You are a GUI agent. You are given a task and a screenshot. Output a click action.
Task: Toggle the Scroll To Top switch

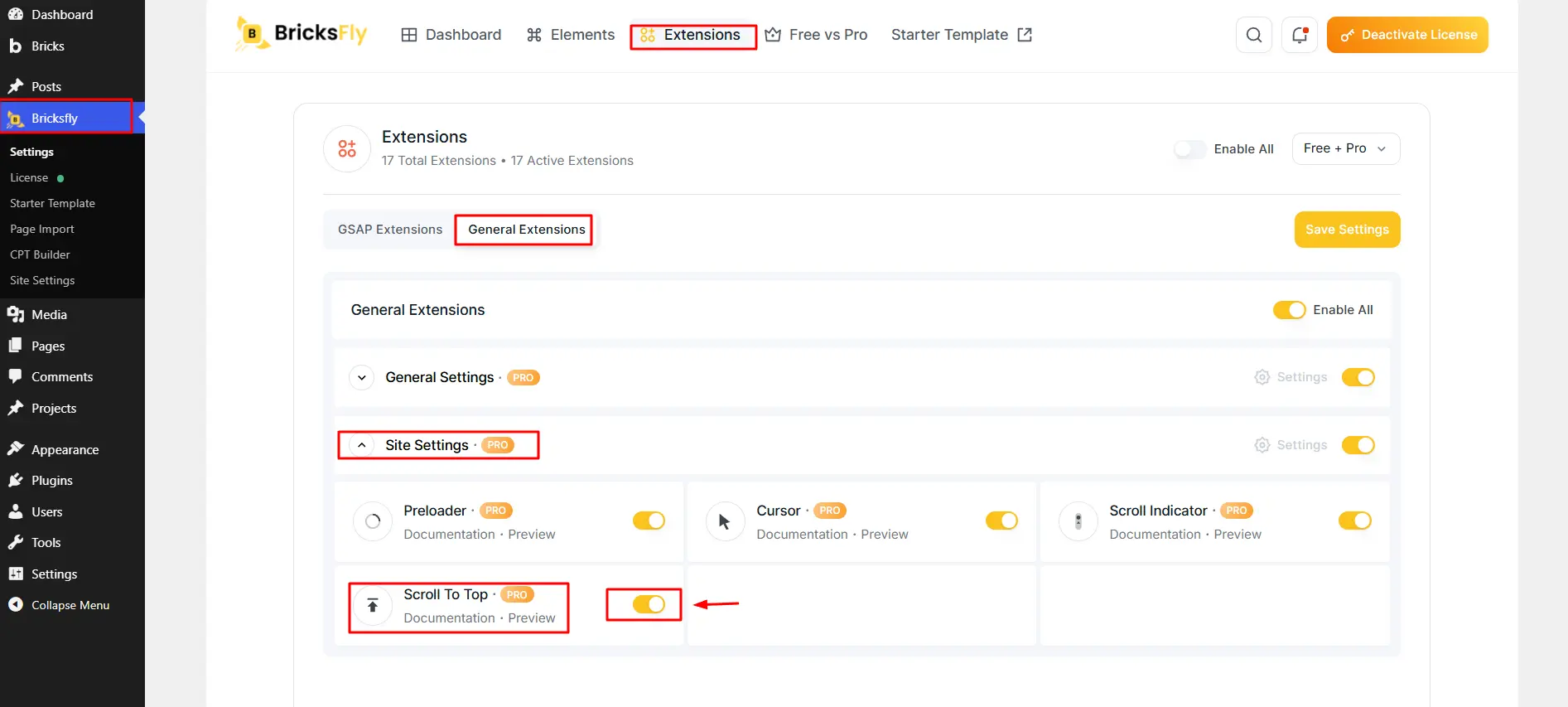pyautogui.click(x=649, y=604)
